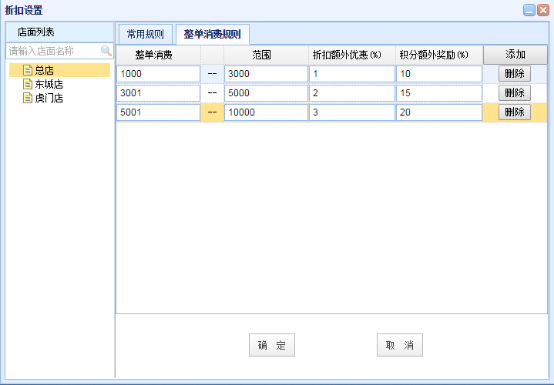Edit discount value 2 in second row
This screenshot has width=554, height=385.
click(352, 93)
